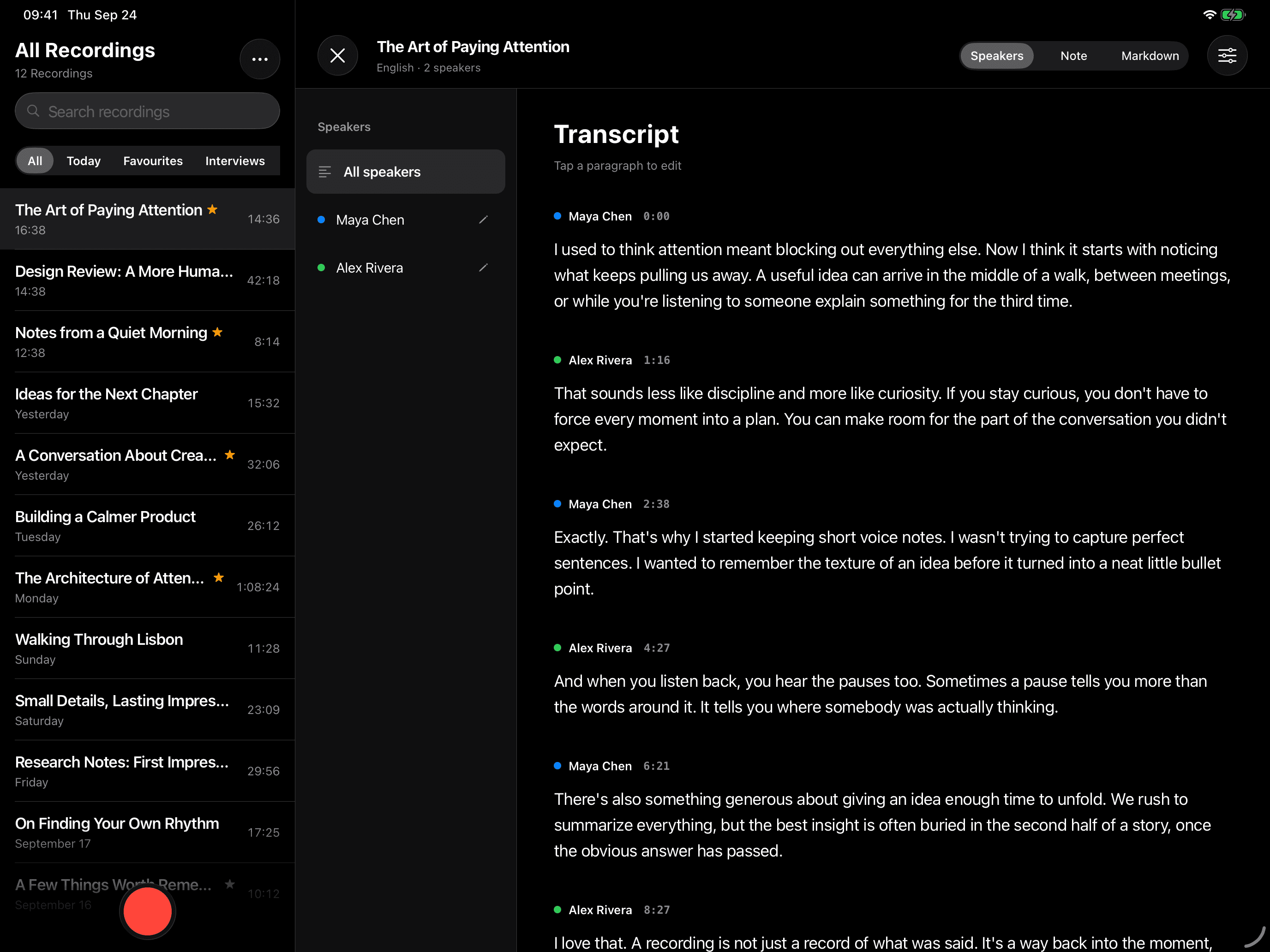
Task: Jump to Alex Rivera timestamp 4:27
Action: [x=657, y=649]
